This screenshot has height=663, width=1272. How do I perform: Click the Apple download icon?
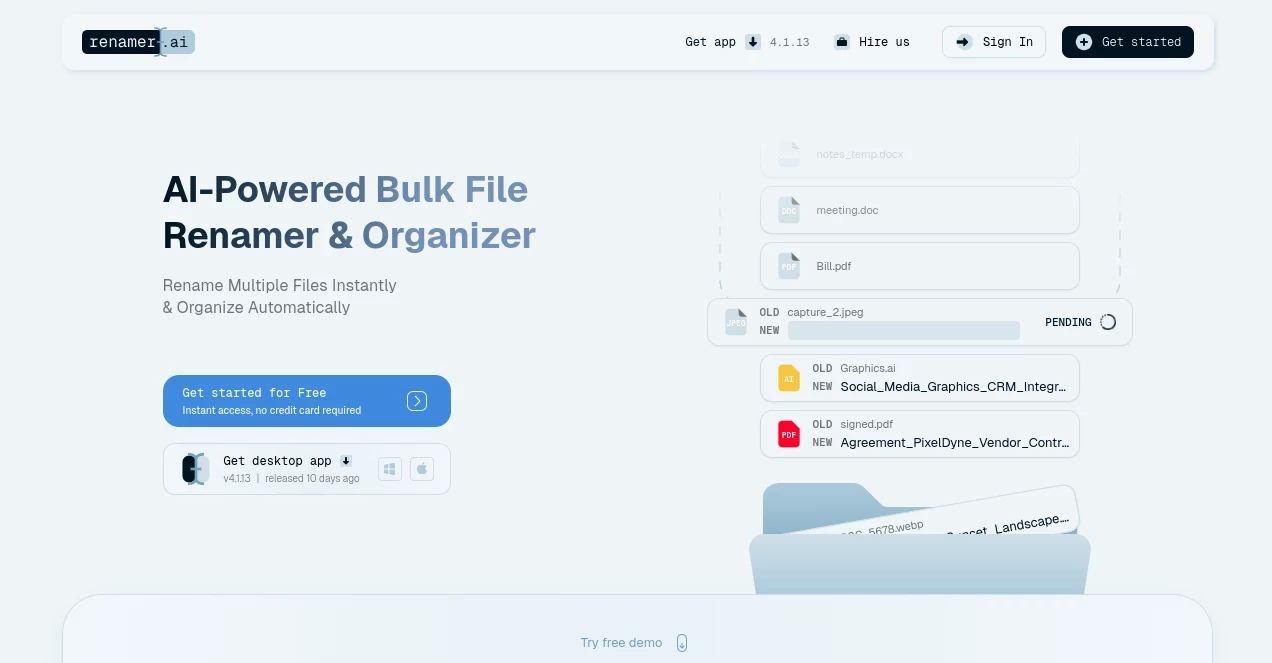point(422,468)
